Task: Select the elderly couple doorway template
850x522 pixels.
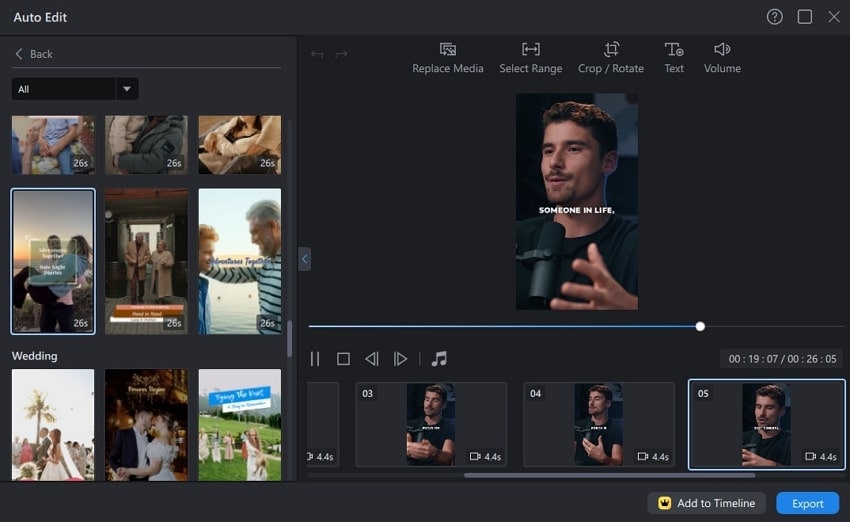Action: coord(146,261)
